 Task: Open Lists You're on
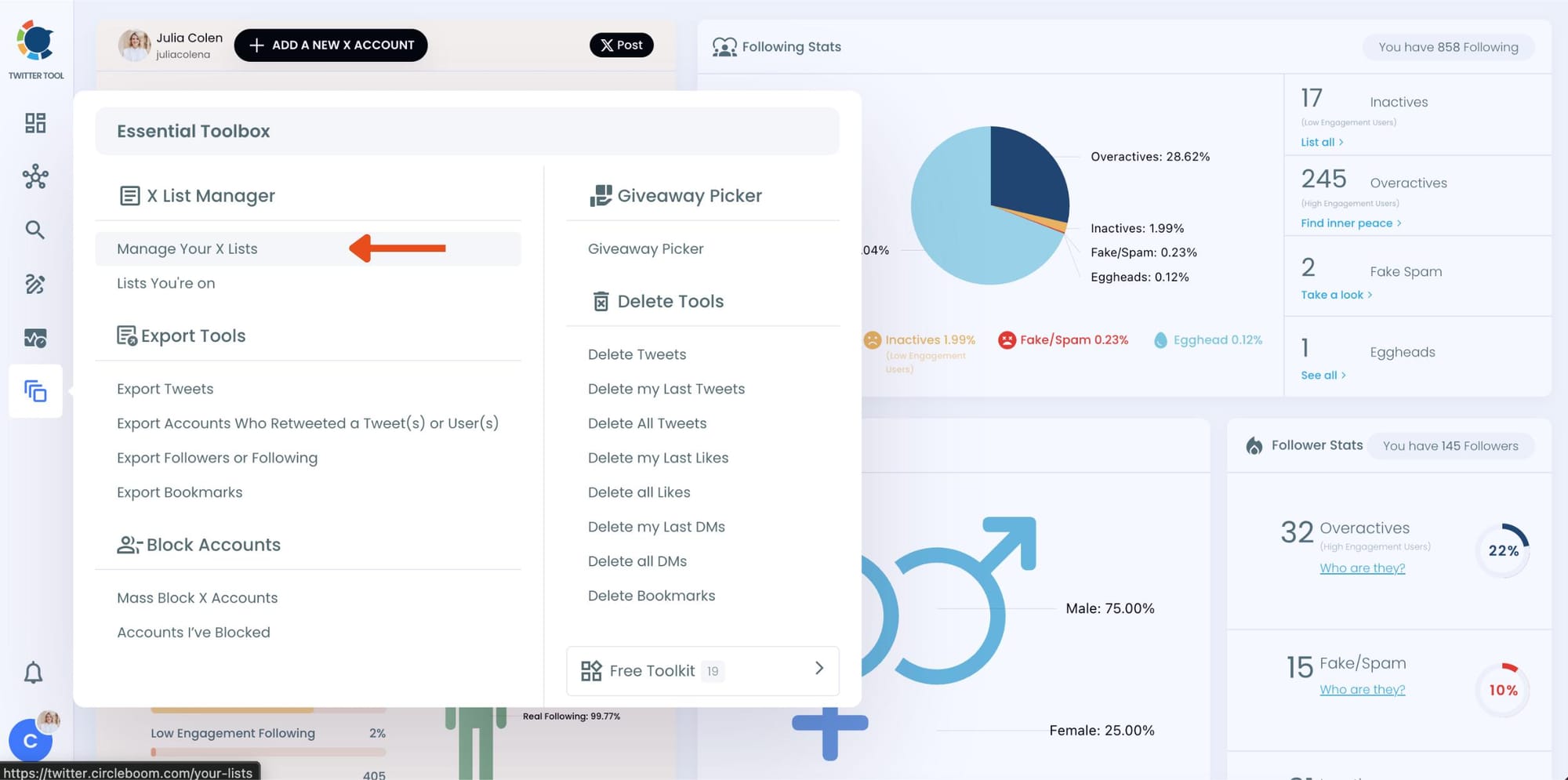166,284
